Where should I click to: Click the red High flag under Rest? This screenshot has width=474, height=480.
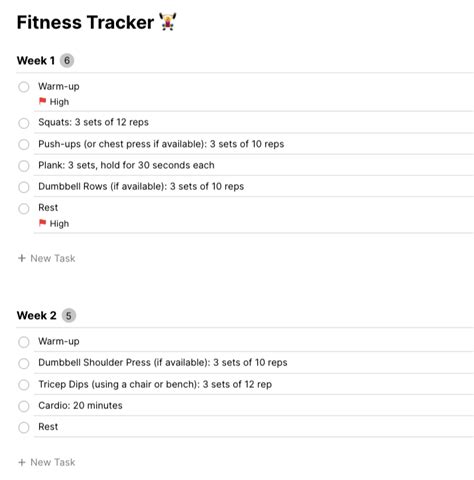point(42,223)
